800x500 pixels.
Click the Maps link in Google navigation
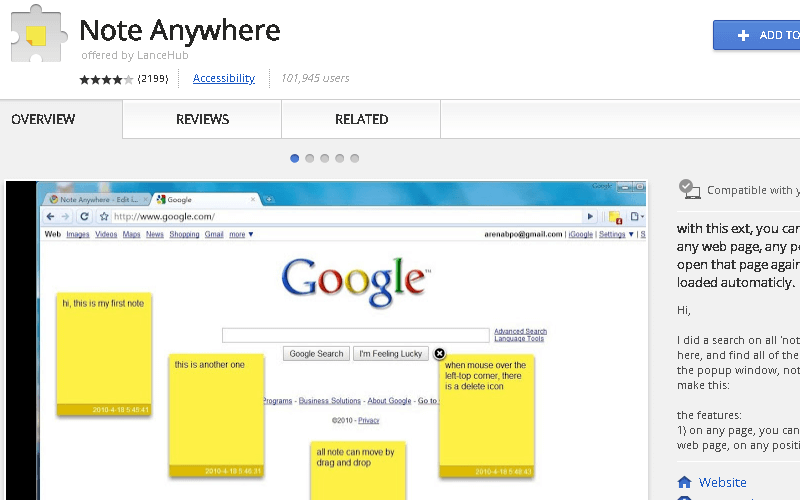(x=131, y=234)
